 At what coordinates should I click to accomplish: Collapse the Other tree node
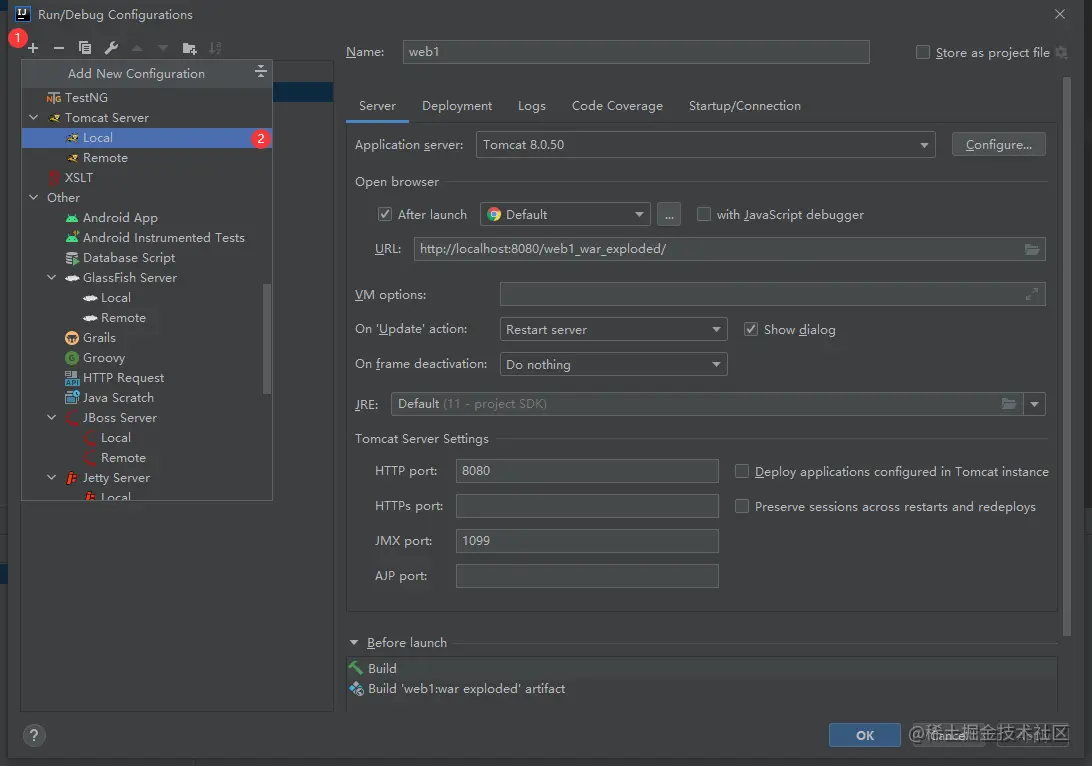(x=33, y=198)
